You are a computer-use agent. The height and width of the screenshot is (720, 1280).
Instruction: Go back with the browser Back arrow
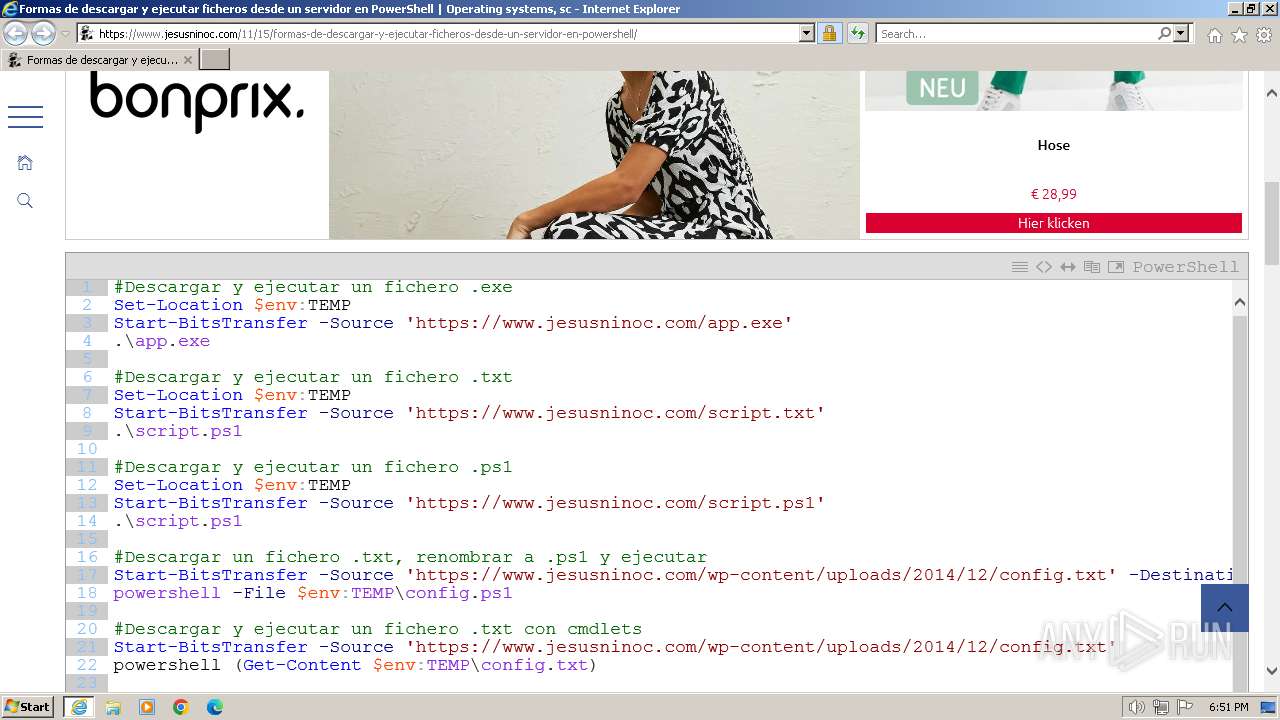pos(16,33)
